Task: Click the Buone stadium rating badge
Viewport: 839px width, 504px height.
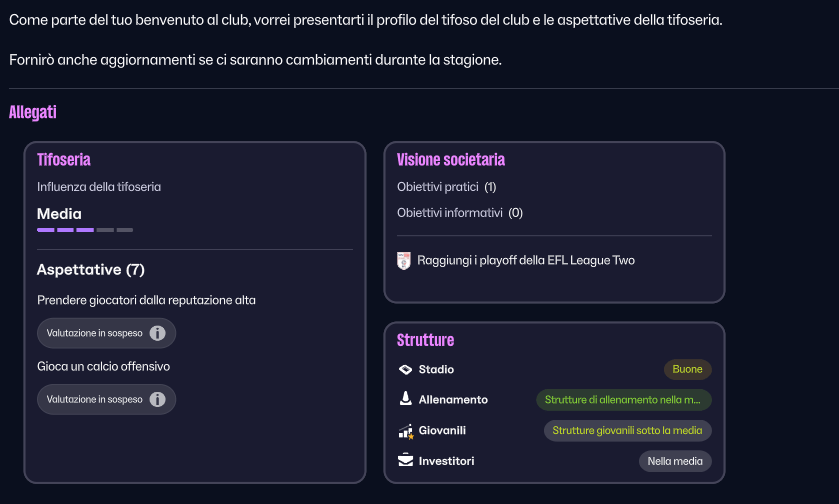Action: 687,370
